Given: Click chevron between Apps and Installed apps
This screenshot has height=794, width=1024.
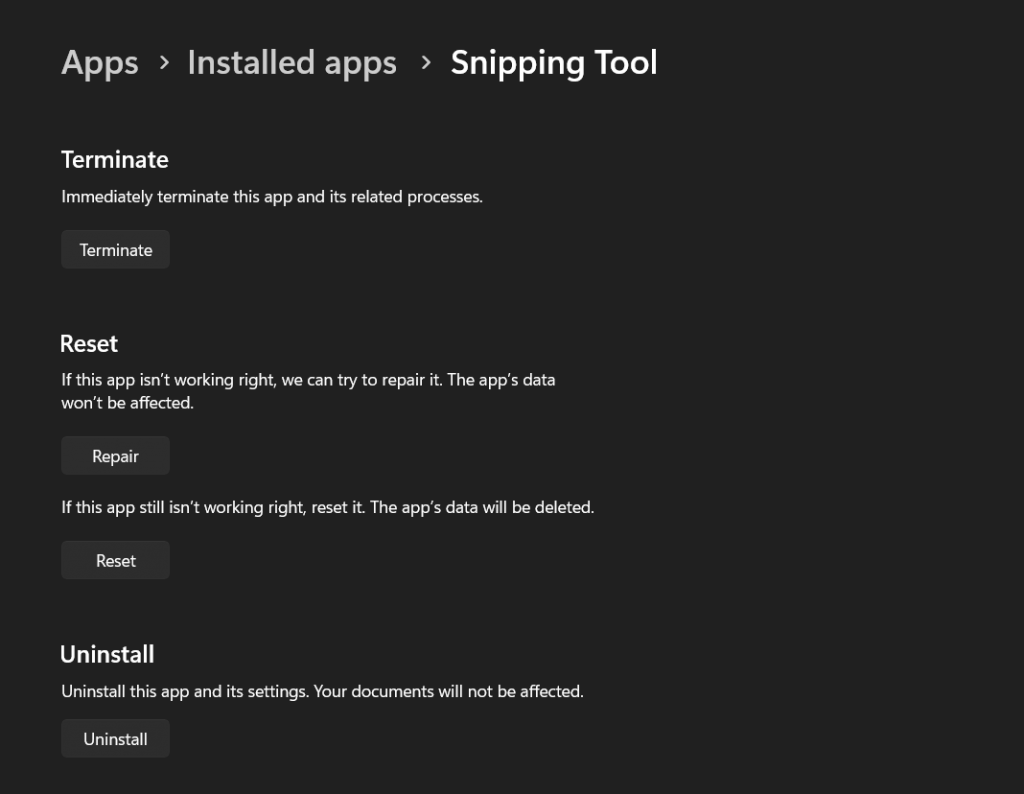Looking at the screenshot, I should 163,64.
